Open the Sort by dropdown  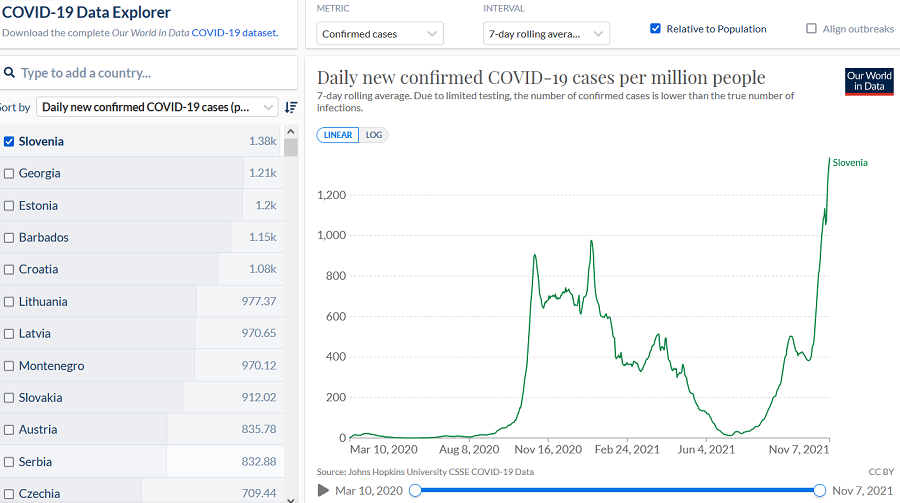(158, 107)
